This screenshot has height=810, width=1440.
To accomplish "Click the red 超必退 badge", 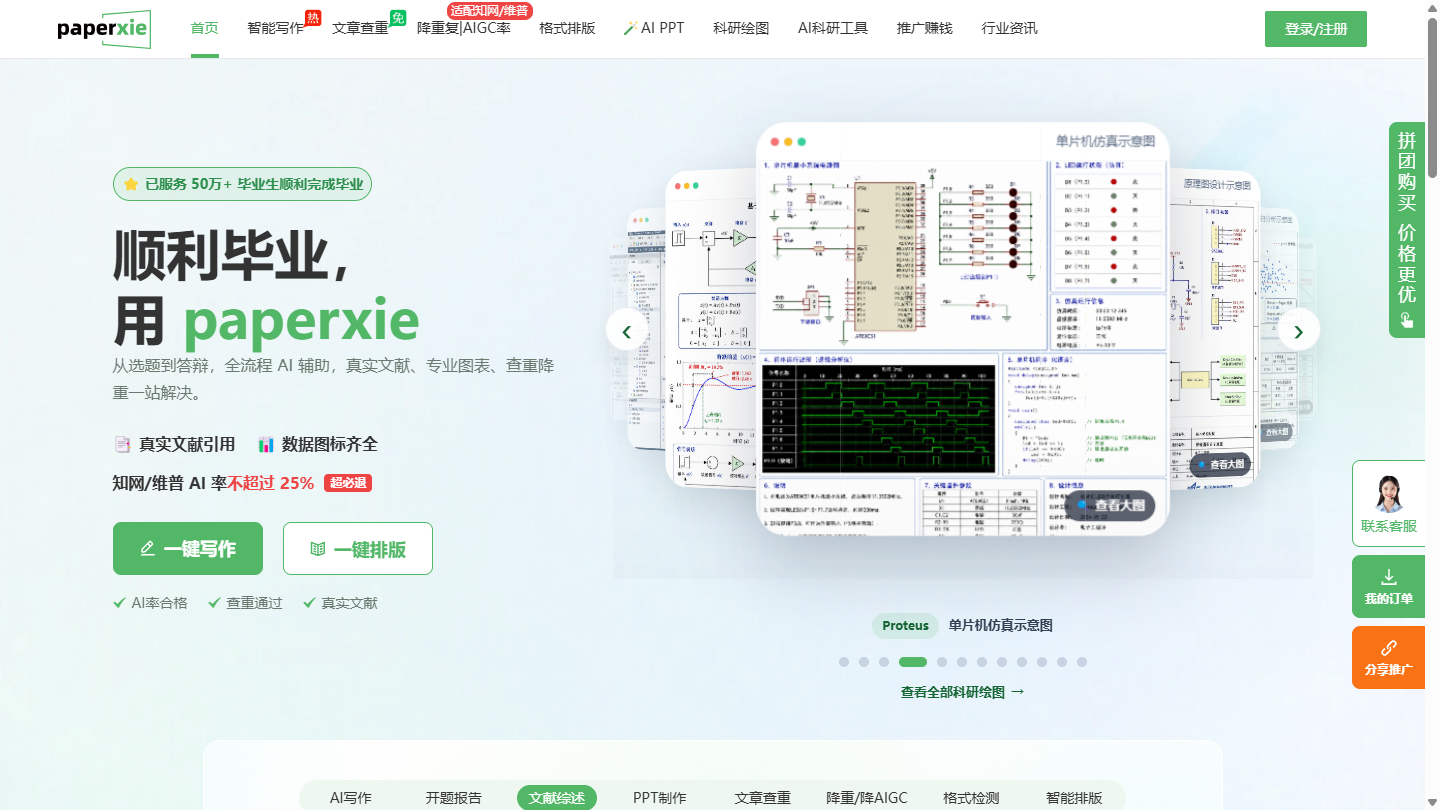I will [x=348, y=483].
